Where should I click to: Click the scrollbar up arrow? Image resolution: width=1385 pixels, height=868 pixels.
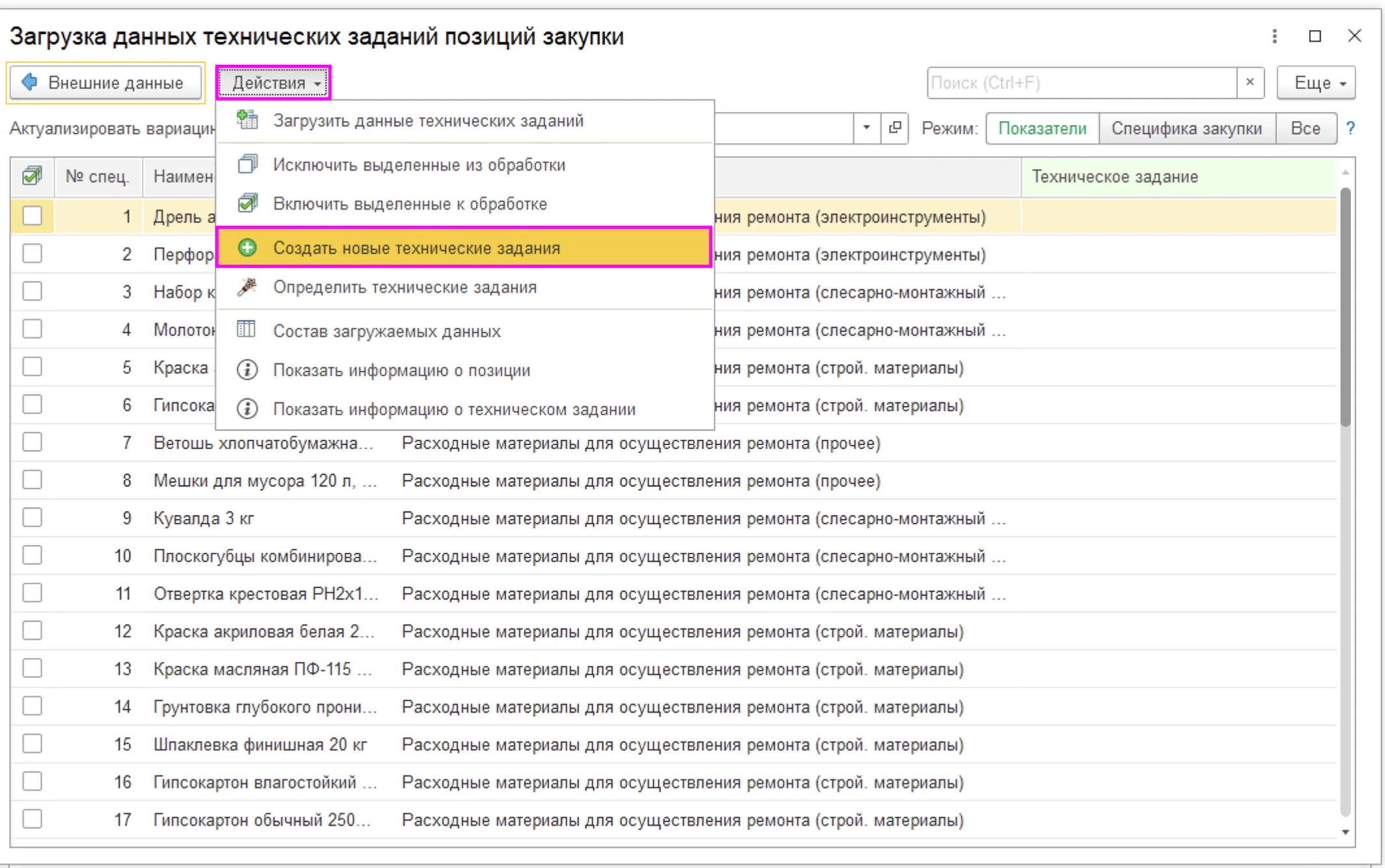point(1345,172)
